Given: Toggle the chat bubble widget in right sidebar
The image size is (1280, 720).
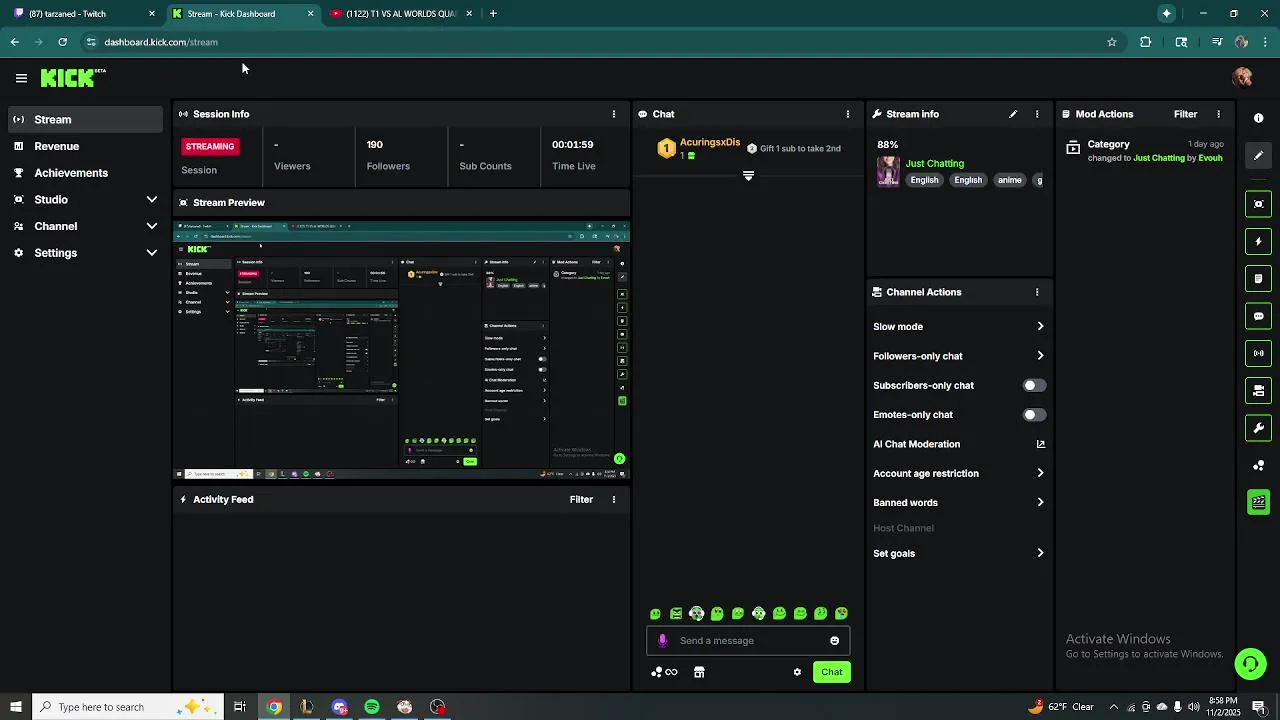Looking at the screenshot, I should point(1259,316).
